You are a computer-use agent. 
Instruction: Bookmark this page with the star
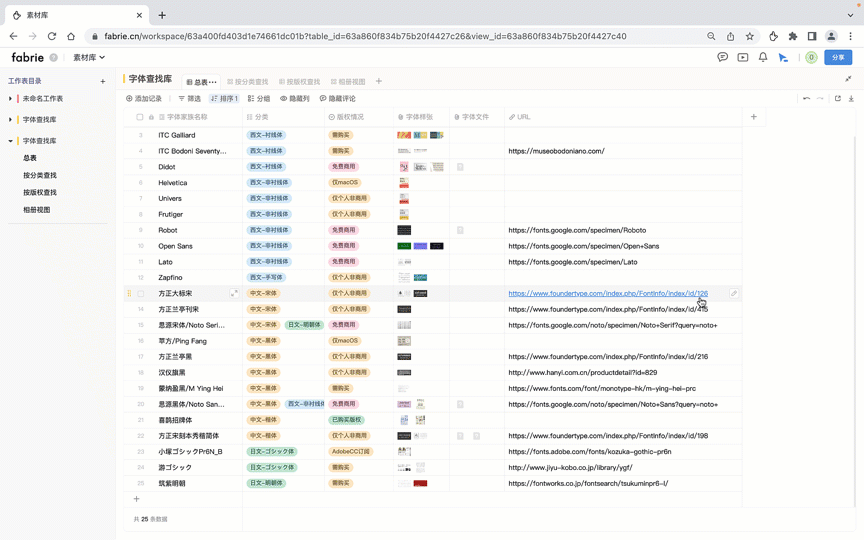pyautogui.click(x=749, y=36)
